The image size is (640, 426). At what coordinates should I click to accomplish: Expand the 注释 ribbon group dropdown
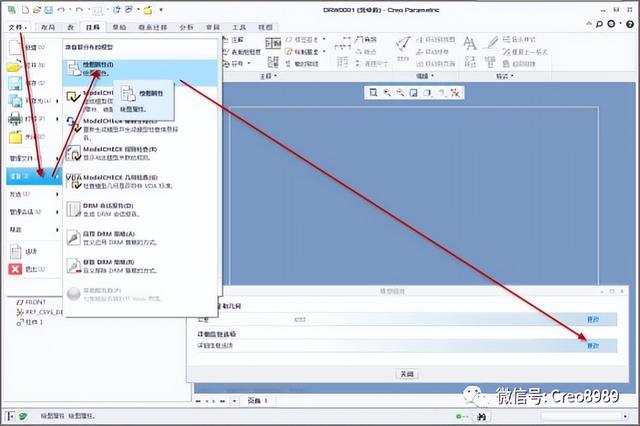(269, 76)
